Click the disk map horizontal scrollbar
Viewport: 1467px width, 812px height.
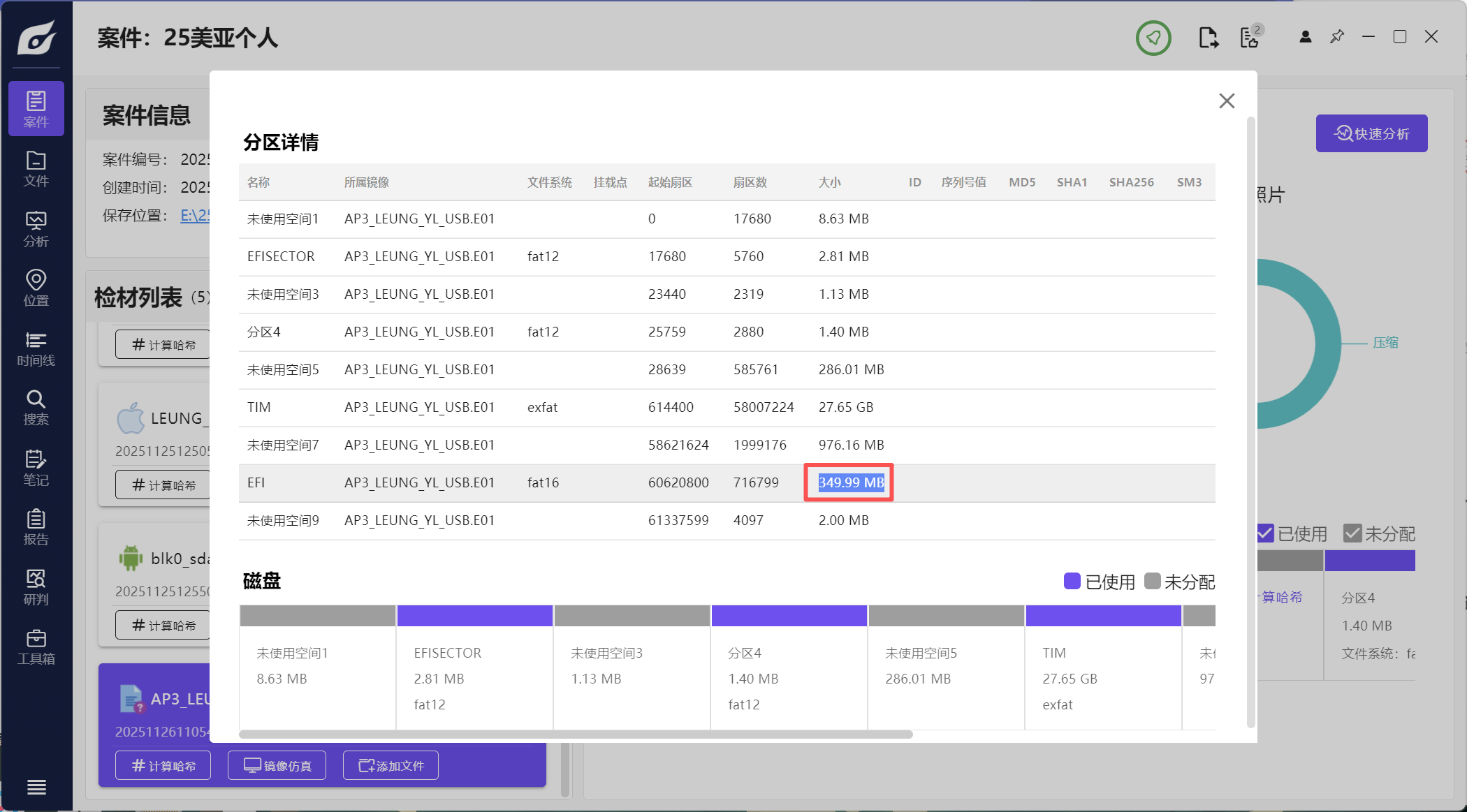point(576,735)
